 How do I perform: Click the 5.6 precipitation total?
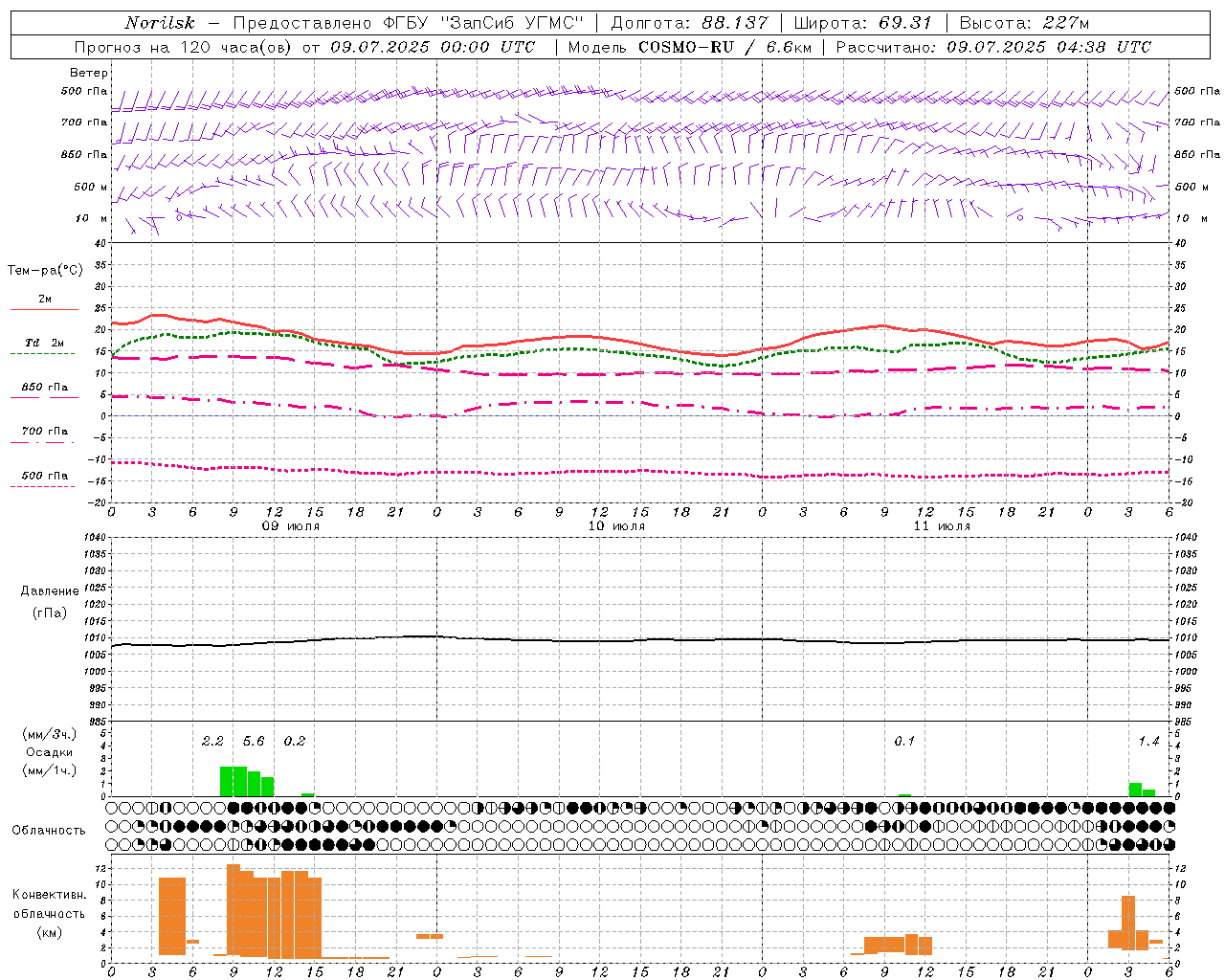pyautogui.click(x=254, y=742)
